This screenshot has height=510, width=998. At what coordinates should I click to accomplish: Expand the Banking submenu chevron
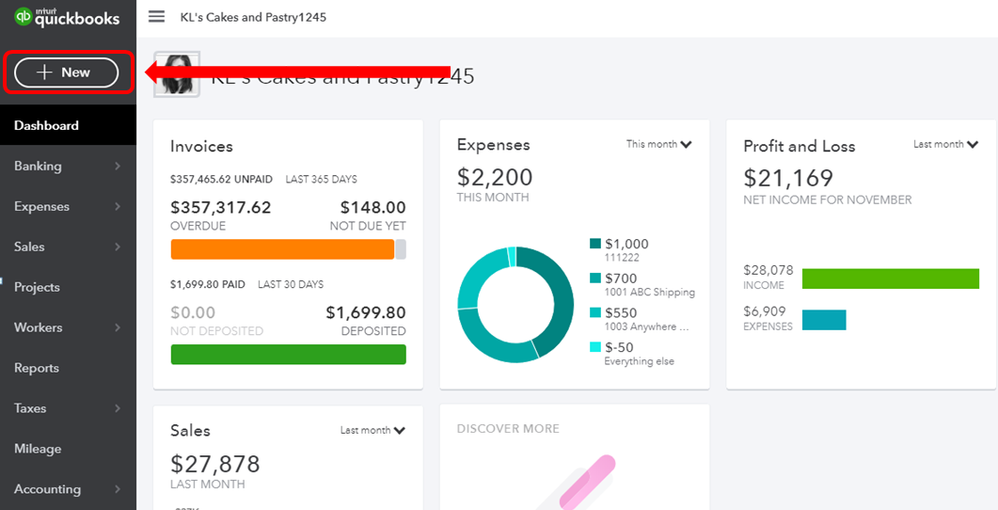coord(118,166)
